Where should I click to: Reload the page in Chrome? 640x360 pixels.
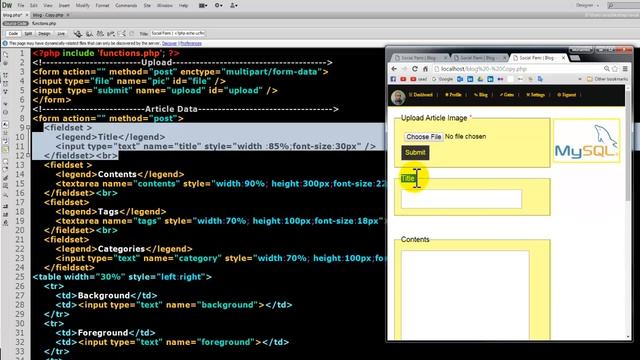click(x=415, y=69)
